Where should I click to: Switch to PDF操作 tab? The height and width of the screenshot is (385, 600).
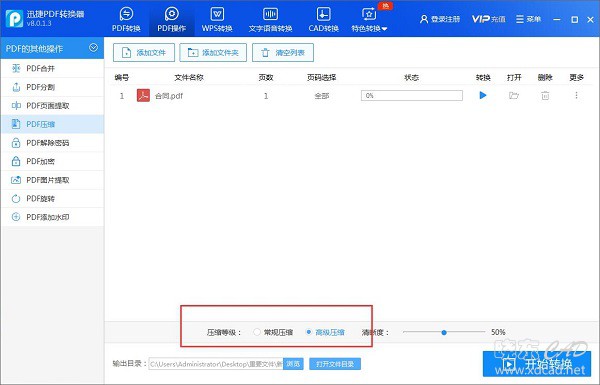tap(171, 19)
